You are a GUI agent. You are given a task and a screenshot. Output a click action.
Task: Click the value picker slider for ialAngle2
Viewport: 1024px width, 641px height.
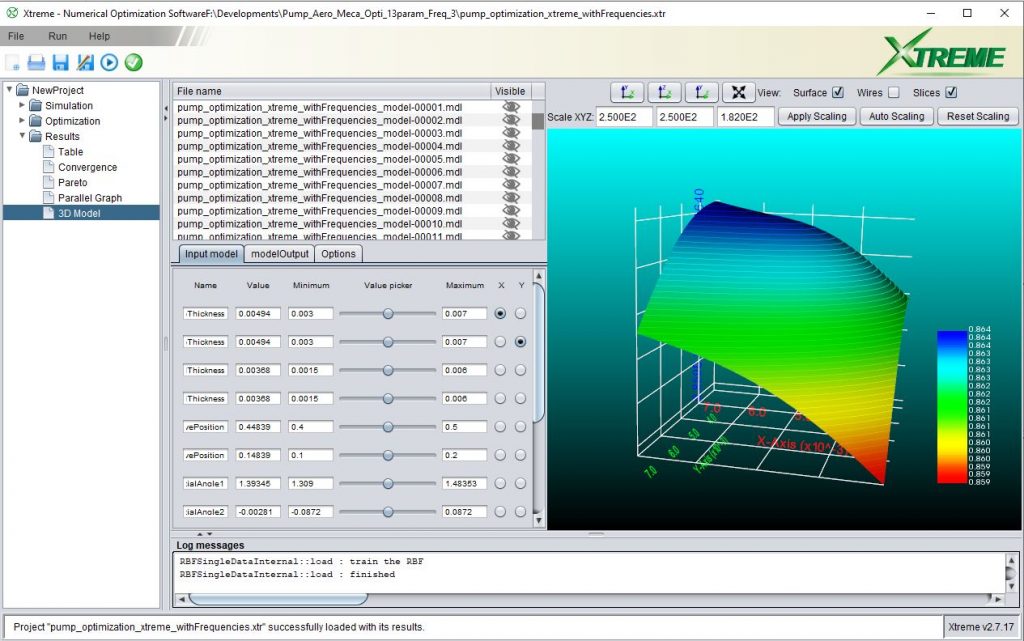click(x=388, y=512)
